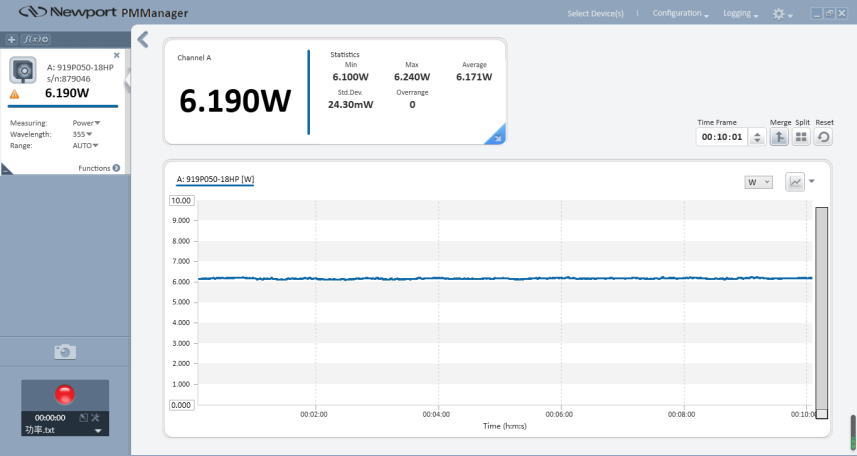Viewport: 857px width, 456px height.
Task: Click the orange warning triangle icon
Action: 15,94
